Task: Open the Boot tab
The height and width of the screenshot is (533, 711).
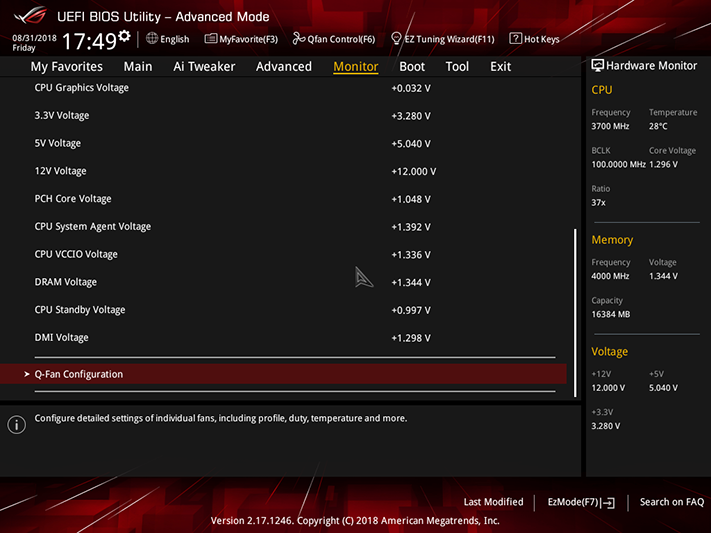Action: pos(412,66)
